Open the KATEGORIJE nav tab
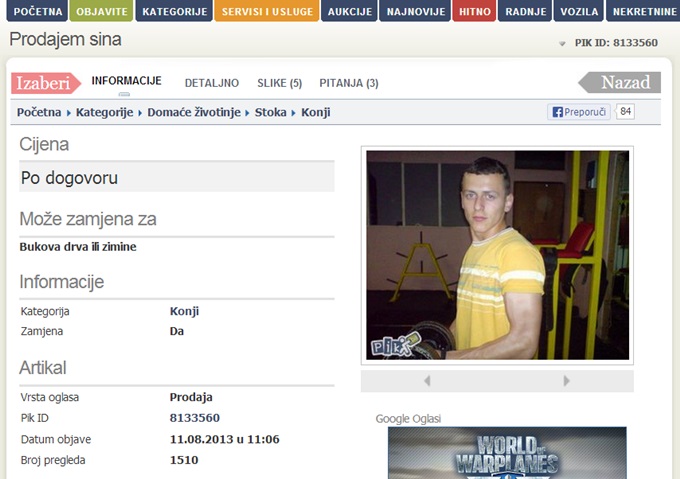Viewport: 680px width, 479px height. [x=174, y=11]
